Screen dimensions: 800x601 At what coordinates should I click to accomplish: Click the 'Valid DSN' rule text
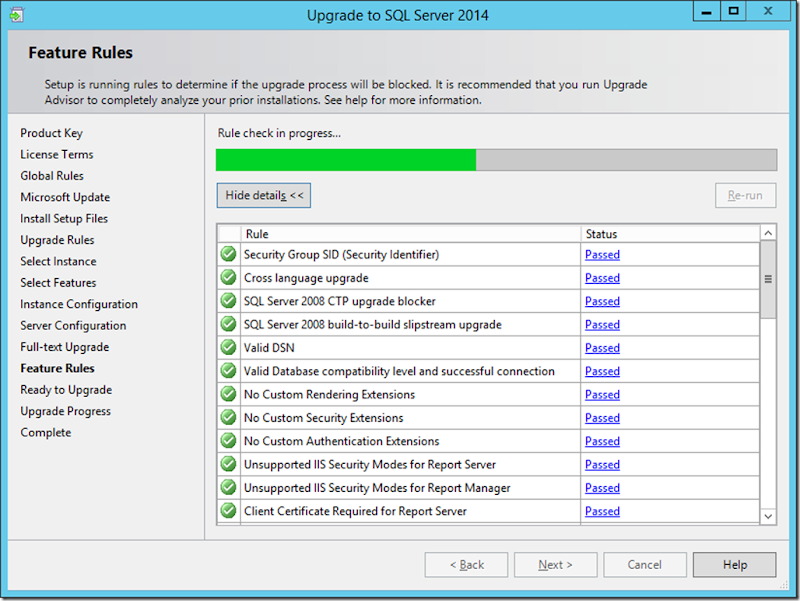(x=269, y=347)
